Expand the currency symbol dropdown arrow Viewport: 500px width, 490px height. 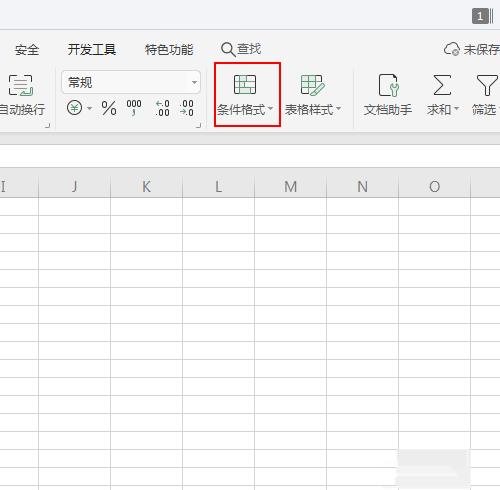[x=89, y=108]
